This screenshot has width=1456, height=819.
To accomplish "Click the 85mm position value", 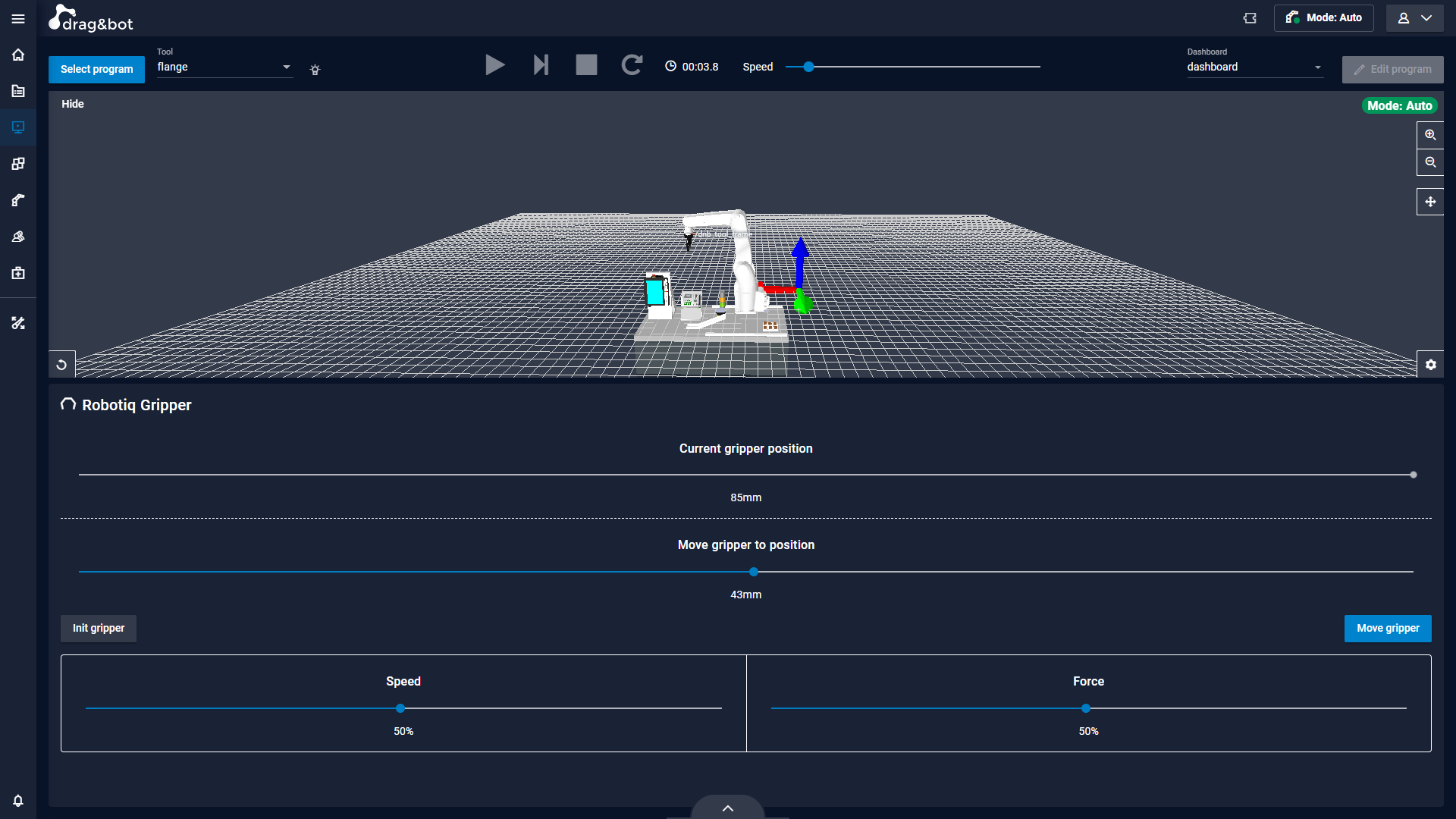I will (746, 497).
